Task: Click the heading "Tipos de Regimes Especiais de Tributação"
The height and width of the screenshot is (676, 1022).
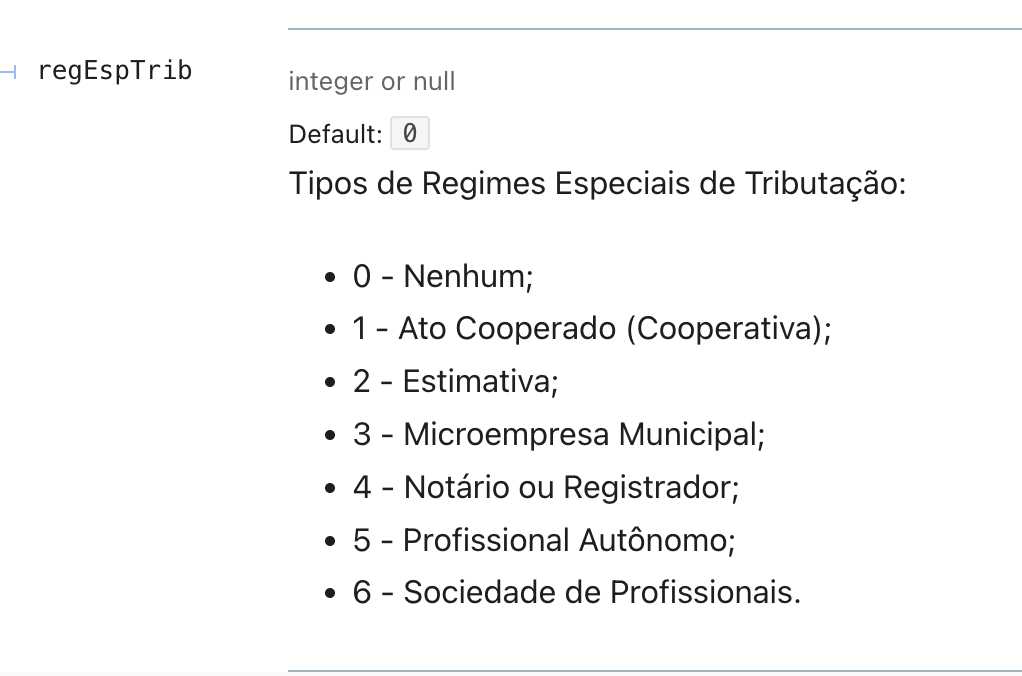Action: [x=597, y=183]
